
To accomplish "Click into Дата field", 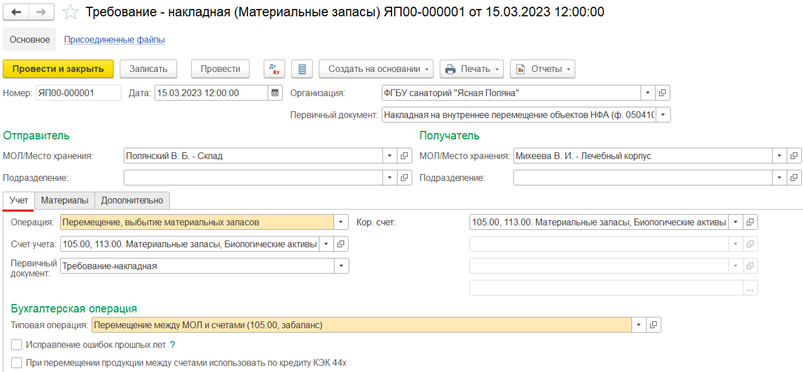I will (212, 93).
